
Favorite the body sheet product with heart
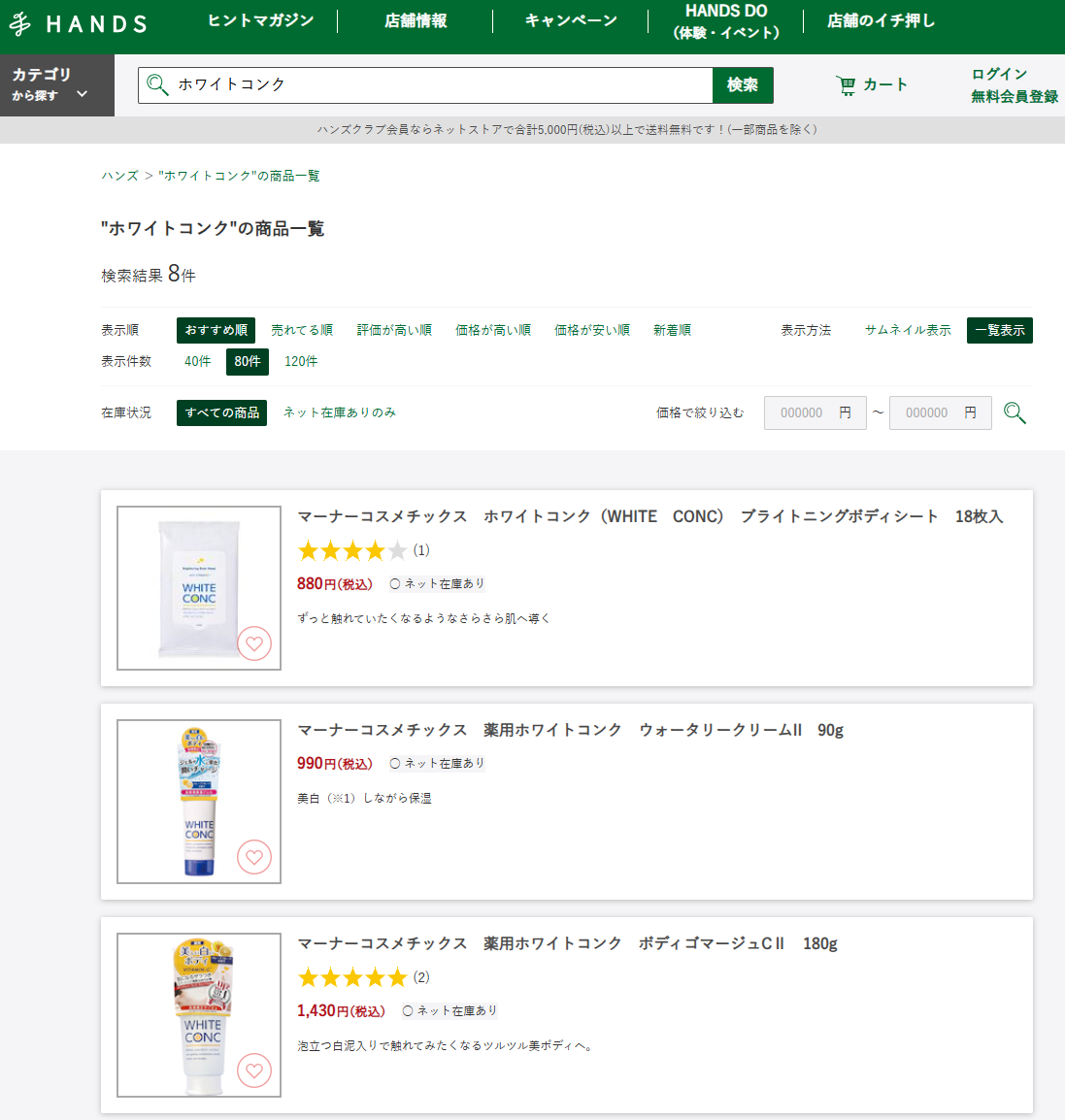(254, 643)
